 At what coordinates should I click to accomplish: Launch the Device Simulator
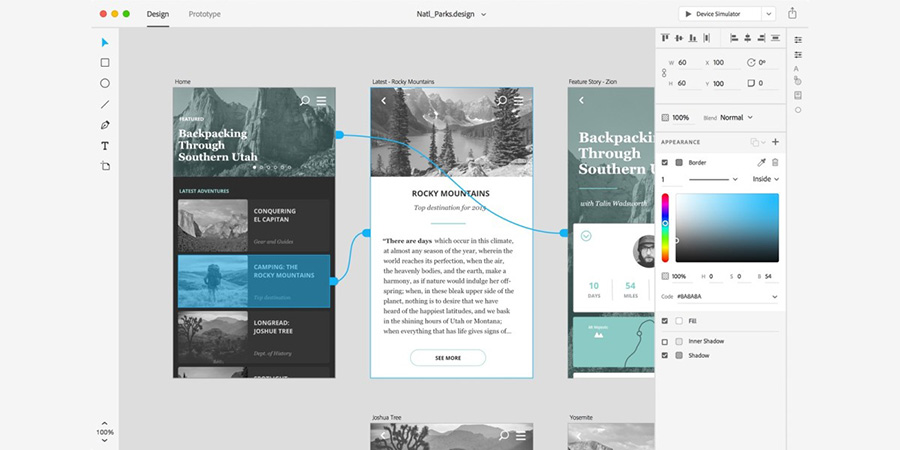click(x=720, y=14)
